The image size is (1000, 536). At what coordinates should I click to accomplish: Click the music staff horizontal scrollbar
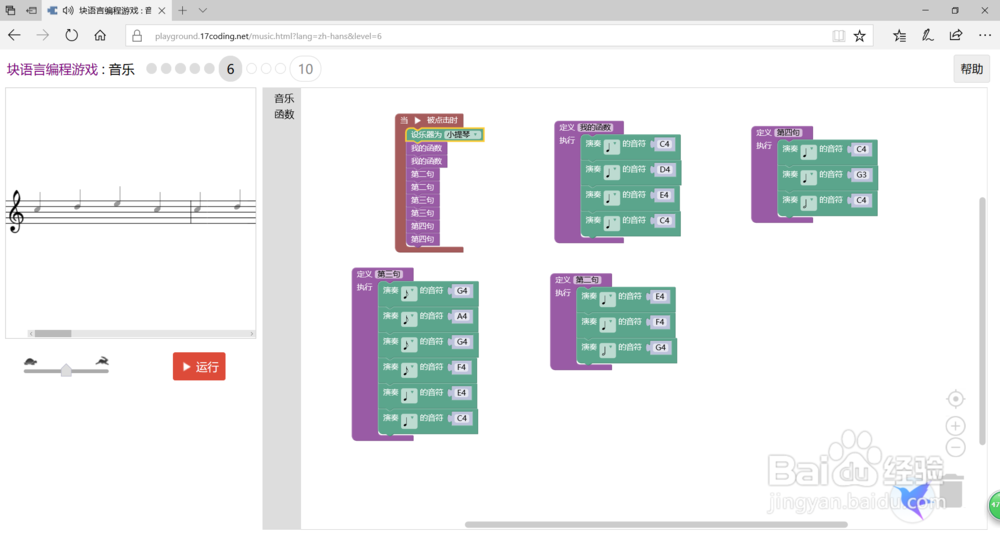coord(53,333)
